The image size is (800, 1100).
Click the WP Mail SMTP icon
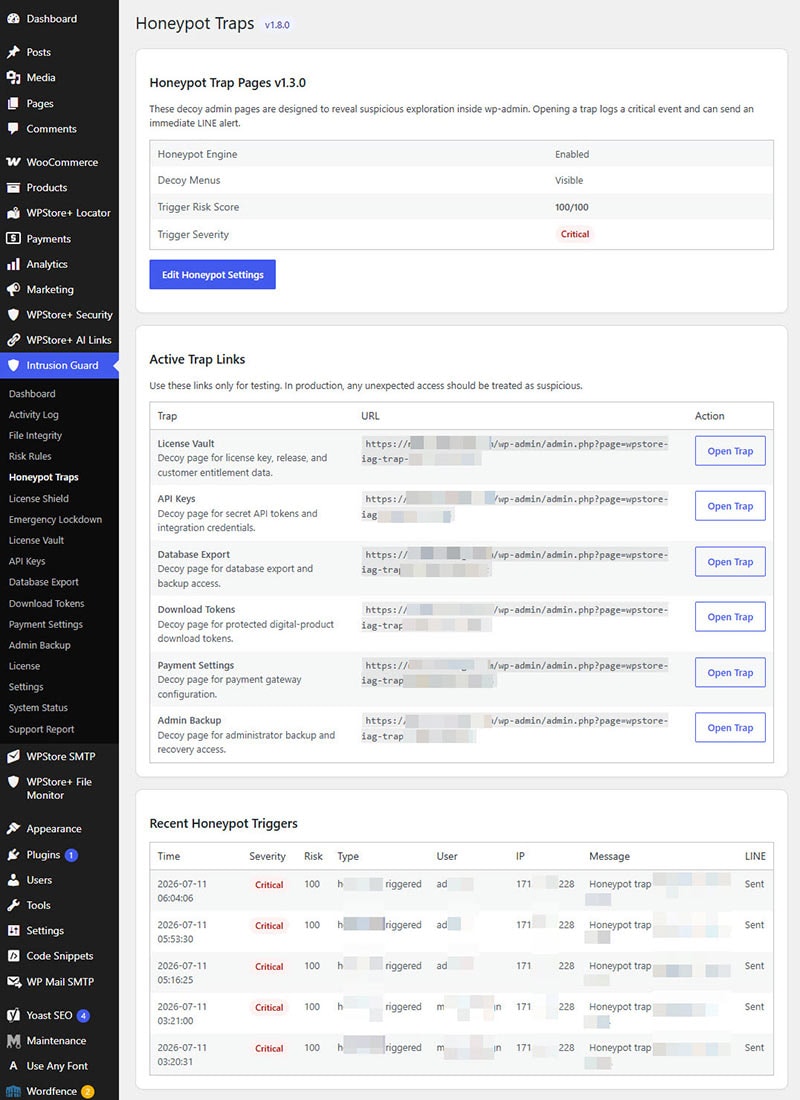click(13, 981)
